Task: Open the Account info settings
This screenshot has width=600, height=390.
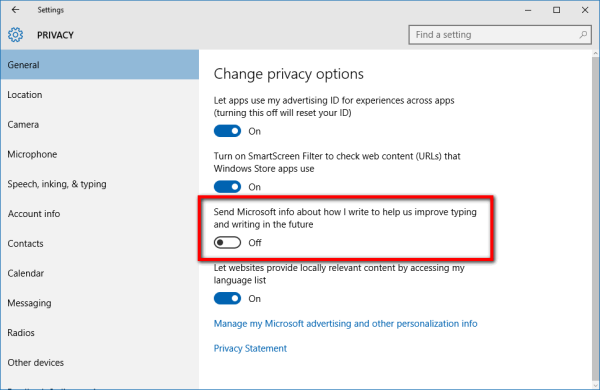Action: (x=100, y=214)
